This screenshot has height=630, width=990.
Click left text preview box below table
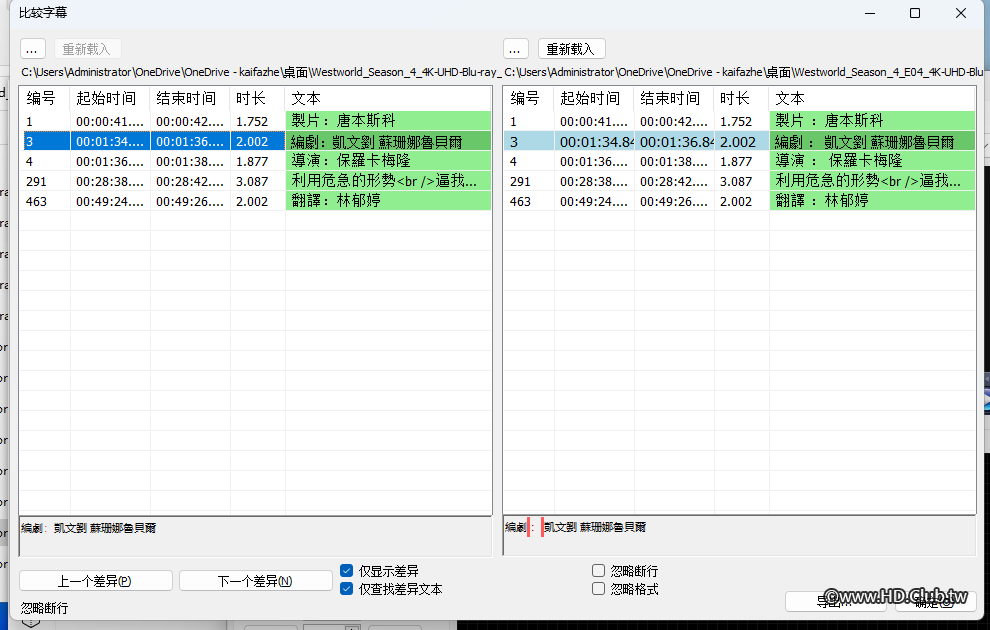tap(256, 537)
